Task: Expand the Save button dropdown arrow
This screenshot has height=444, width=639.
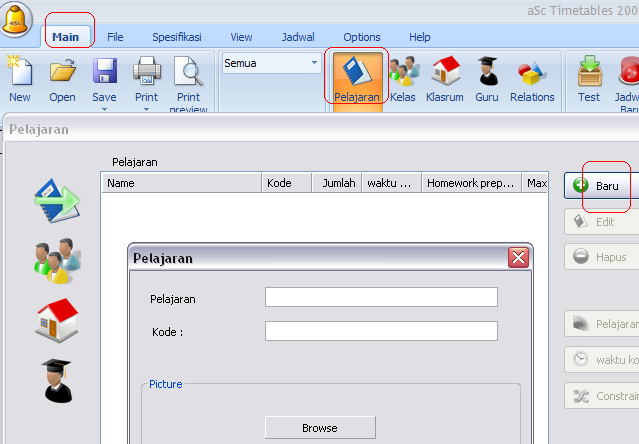Action: click(x=104, y=109)
